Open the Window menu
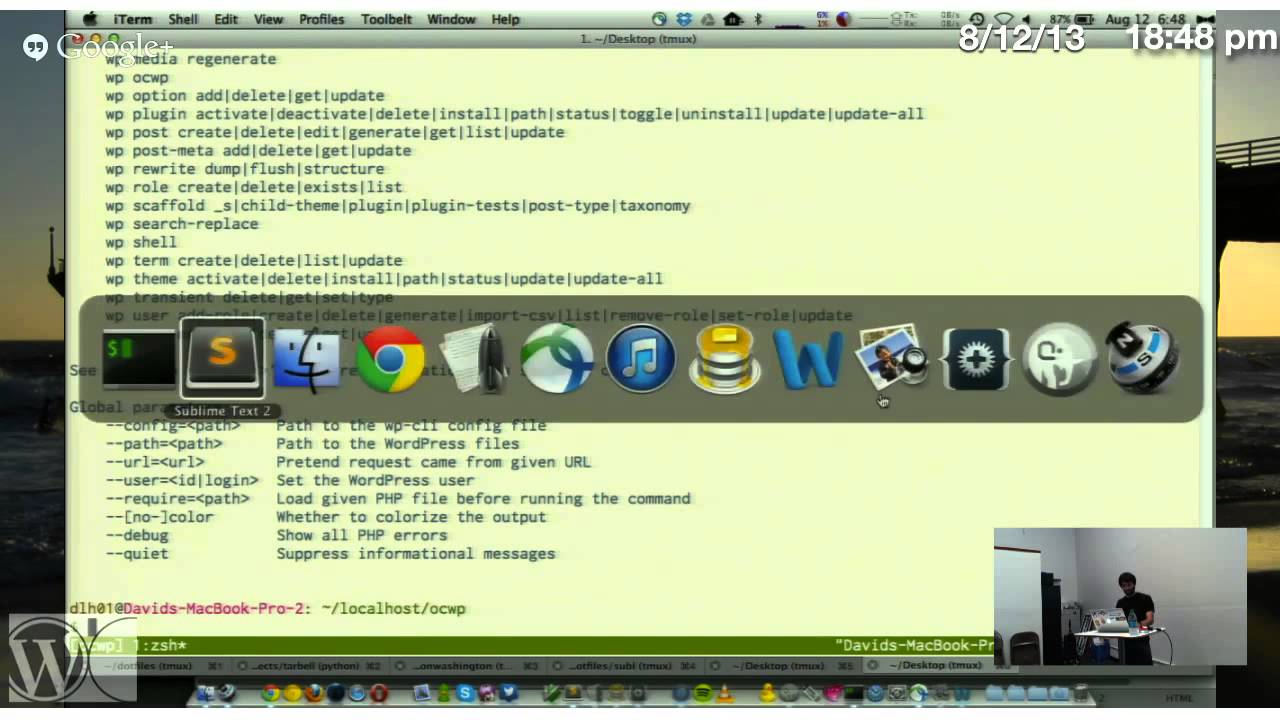1280x720 pixels. (x=451, y=19)
